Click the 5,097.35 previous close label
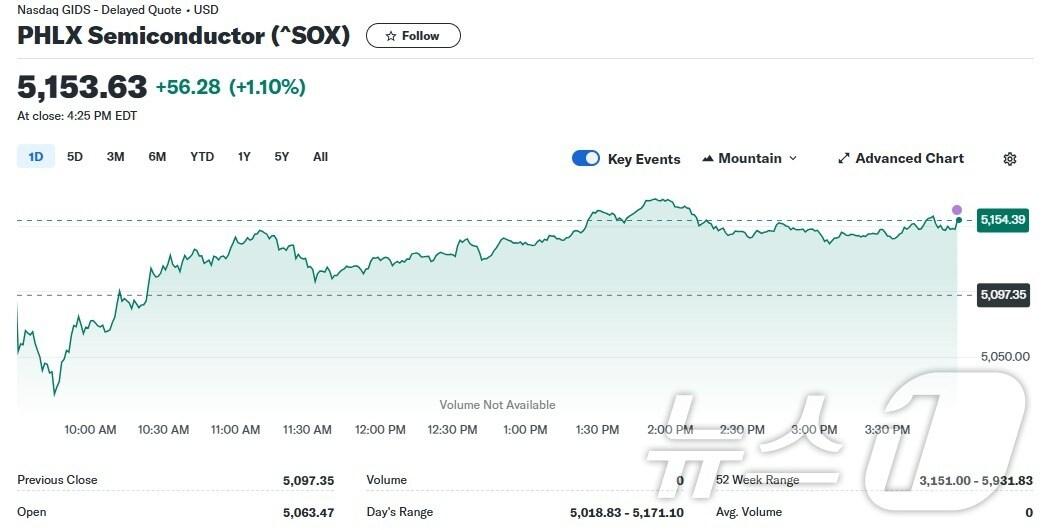Image resolution: width=1045 pixels, height=530 pixels. coord(1003,295)
